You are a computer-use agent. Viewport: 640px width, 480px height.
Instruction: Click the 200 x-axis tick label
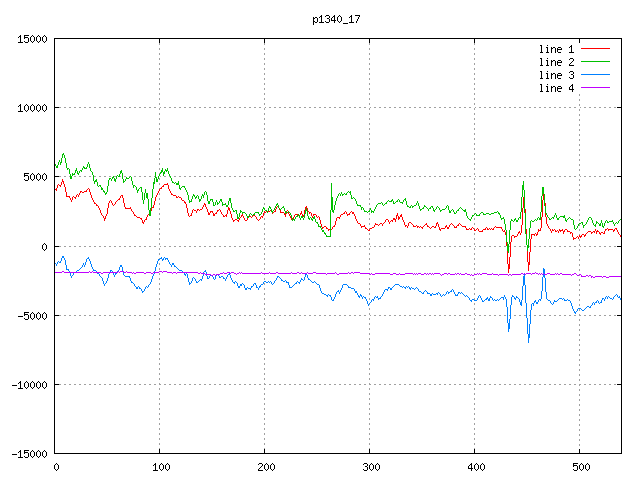(265, 467)
